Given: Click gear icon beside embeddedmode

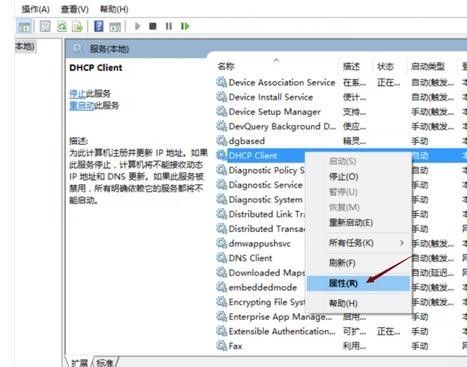Looking at the screenshot, I should coord(221,287).
